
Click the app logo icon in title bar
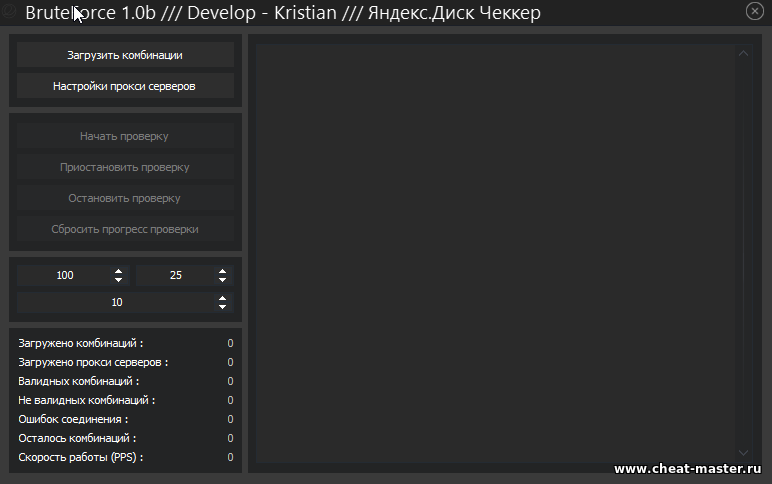tap(9, 11)
